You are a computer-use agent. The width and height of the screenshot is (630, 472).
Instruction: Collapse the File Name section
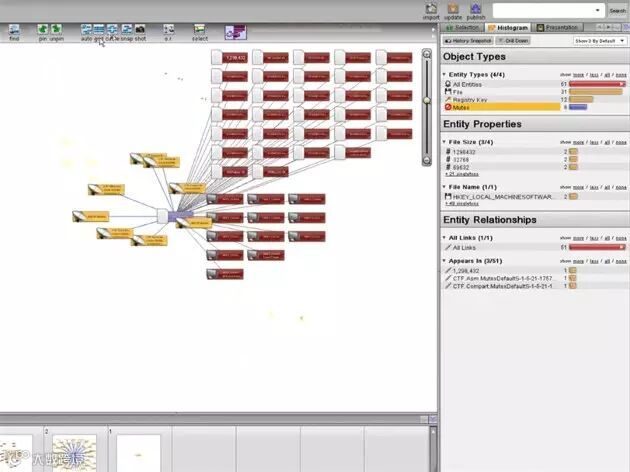pyautogui.click(x=444, y=187)
